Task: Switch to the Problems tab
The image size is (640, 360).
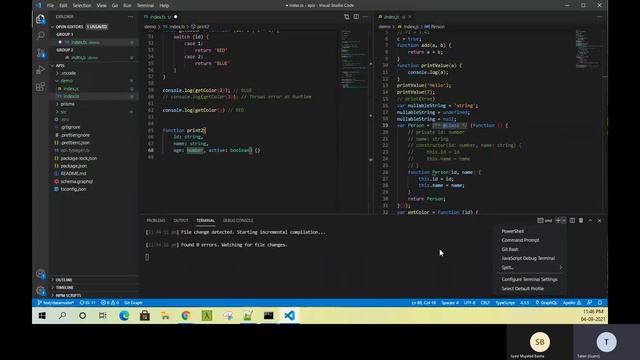Action: click(x=156, y=220)
